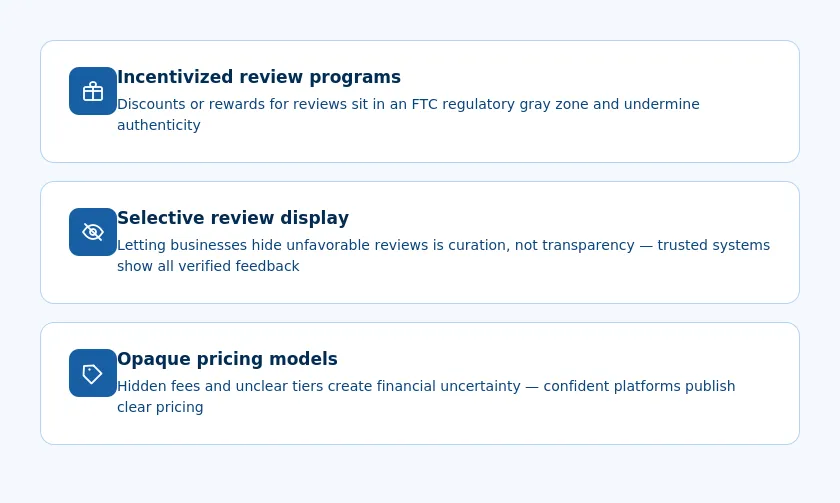
Task: Open the Opaque pricing models card
Action: point(420,383)
